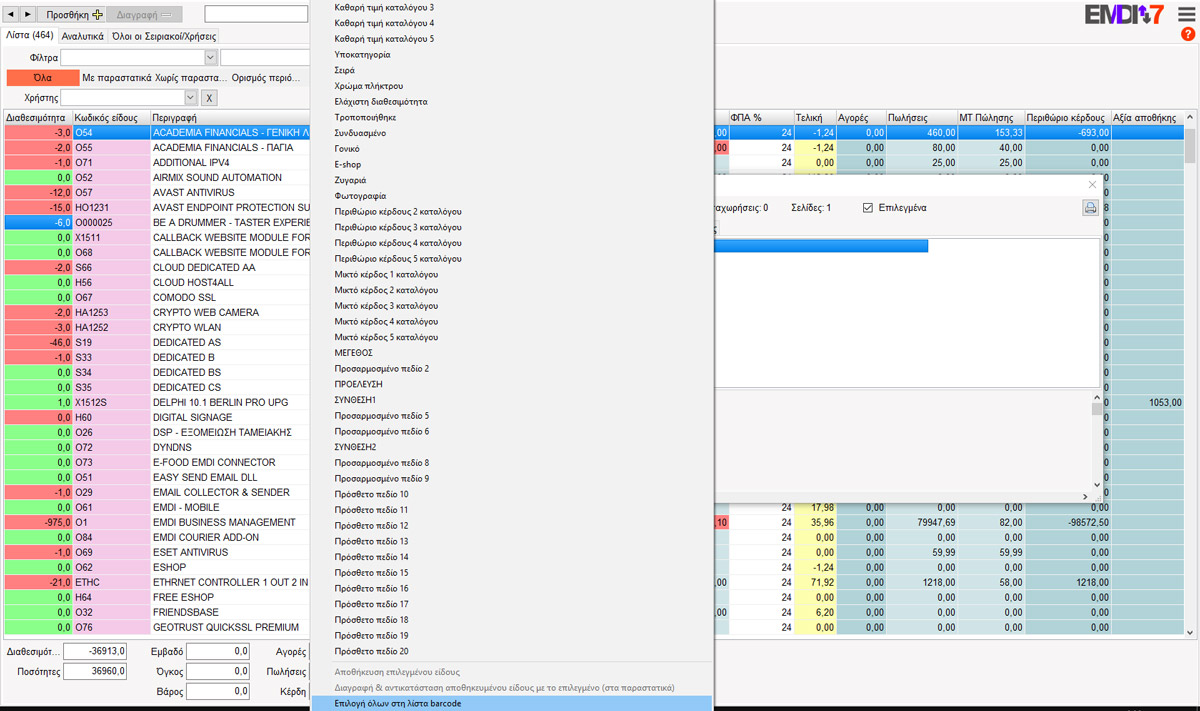Close the dialog with the X icon

click(x=1092, y=185)
